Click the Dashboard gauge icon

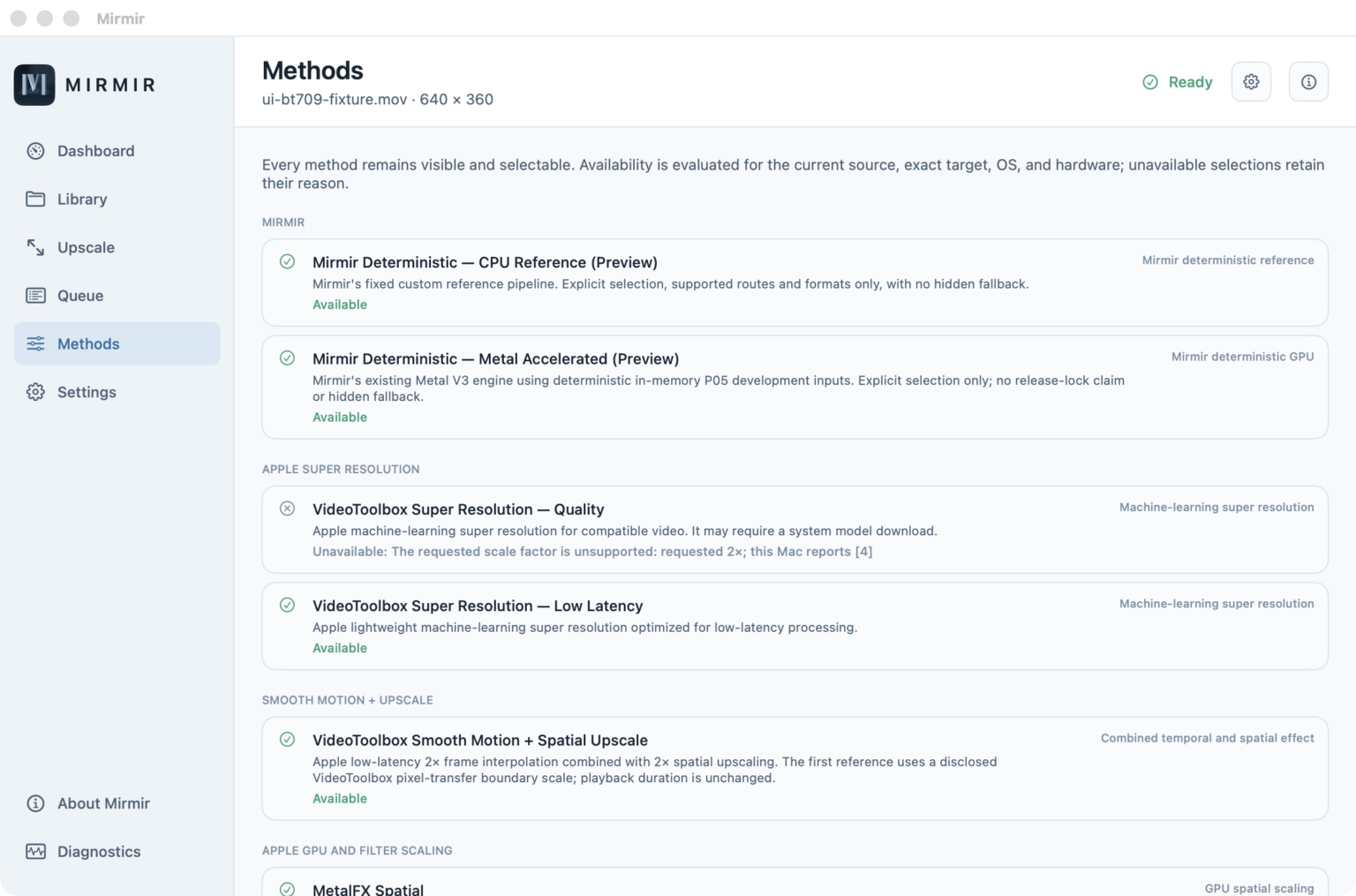point(35,151)
